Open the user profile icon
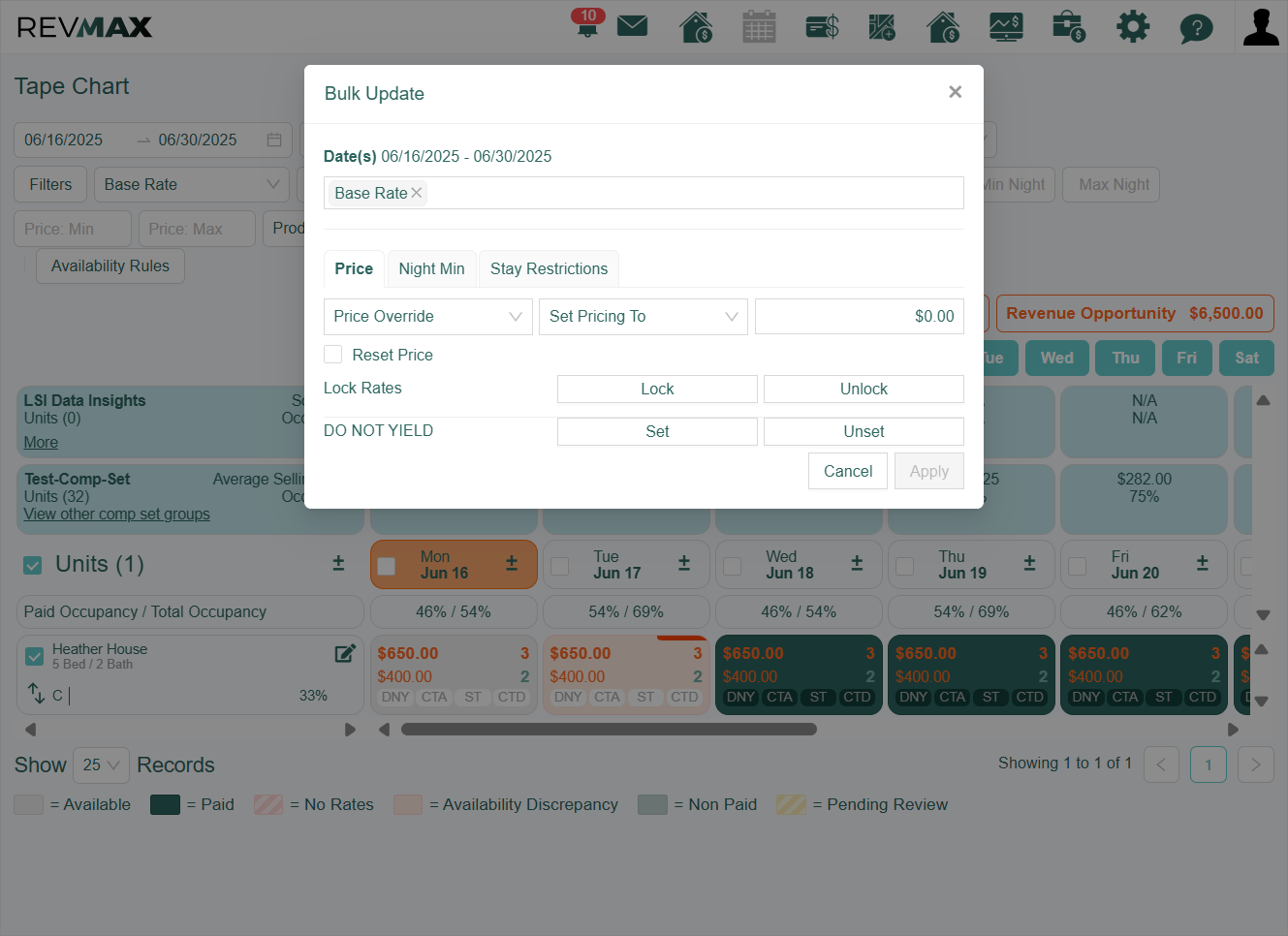 coord(1261,26)
